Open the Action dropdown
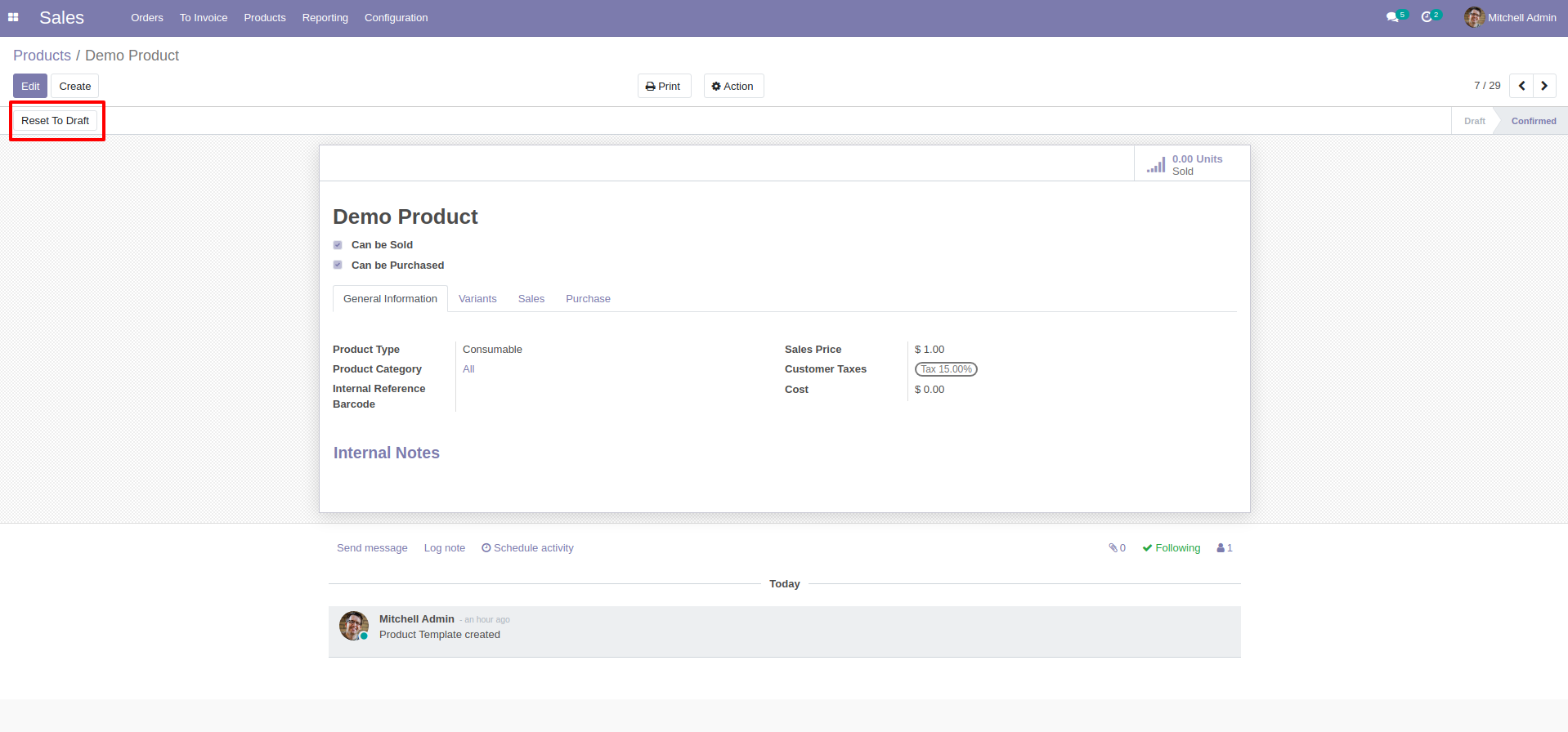This screenshot has width=1568, height=732. click(733, 87)
